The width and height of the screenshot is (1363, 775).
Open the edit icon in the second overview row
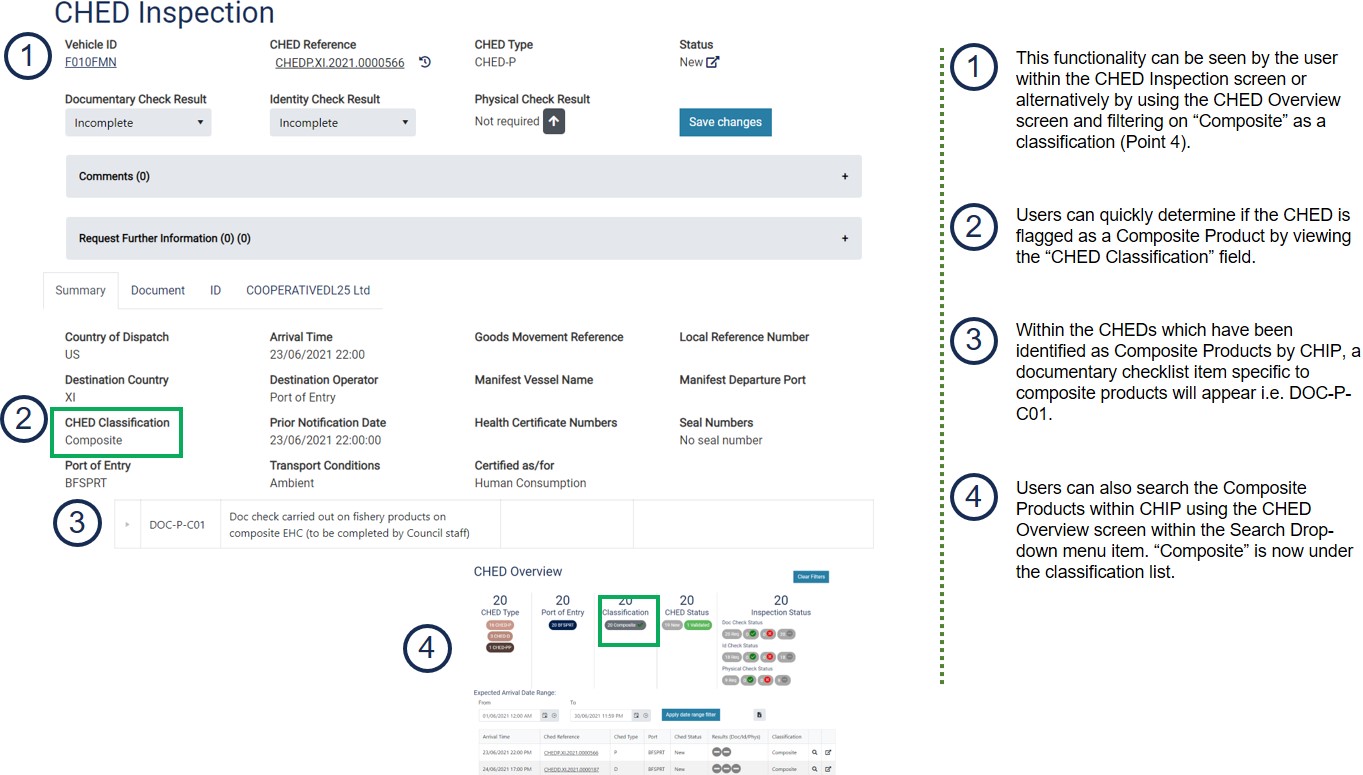pos(828,769)
